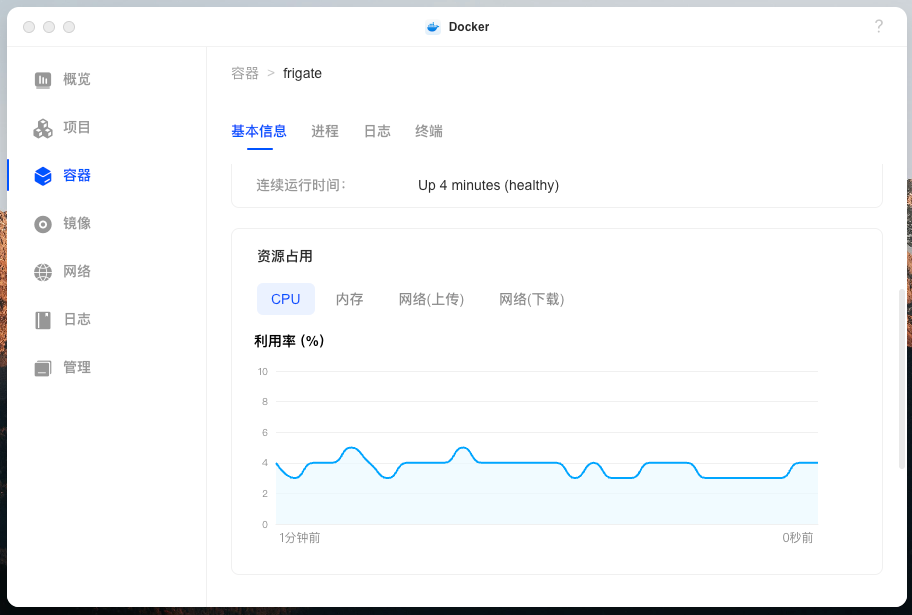
Task: Switch resource view to 内存 memory
Action: (x=349, y=299)
